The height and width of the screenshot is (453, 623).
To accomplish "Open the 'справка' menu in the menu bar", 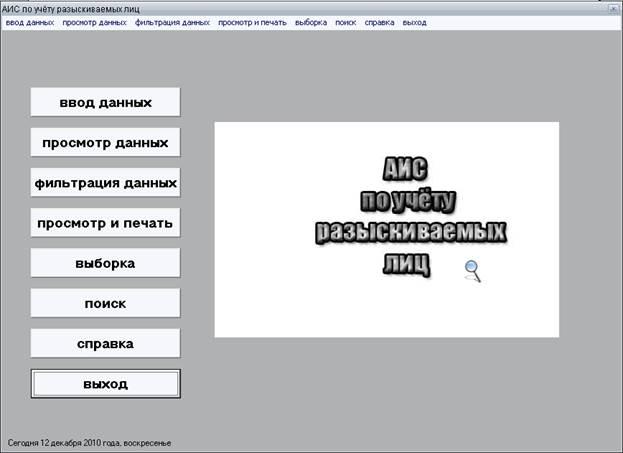I will coord(379,22).
